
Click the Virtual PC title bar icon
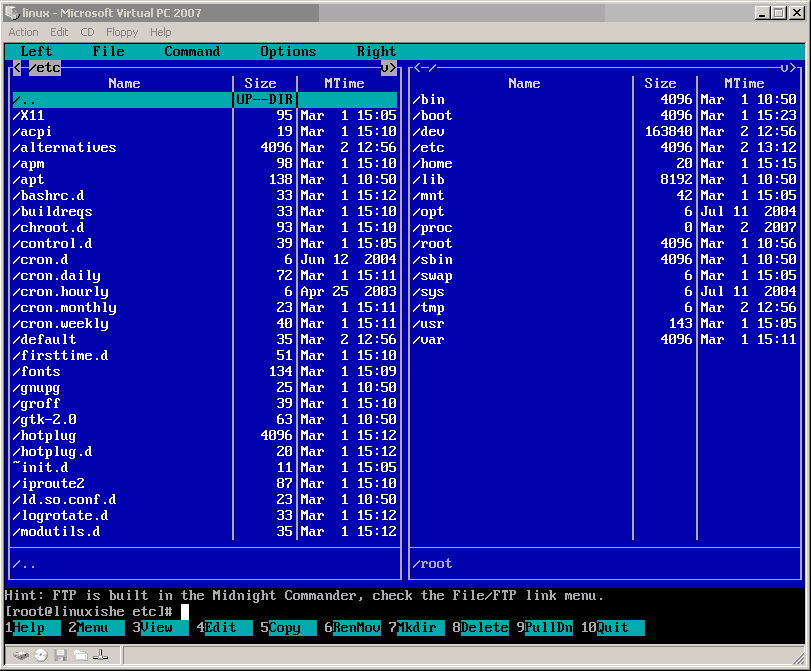click(12, 12)
